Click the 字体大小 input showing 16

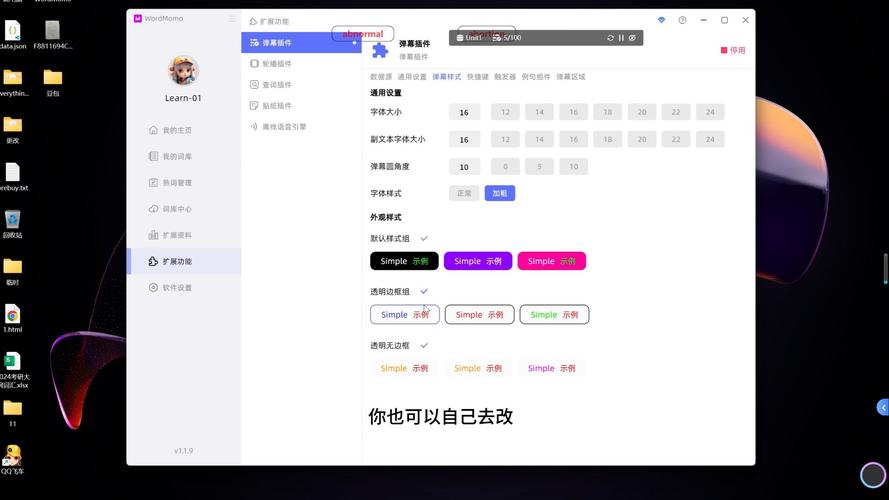pyautogui.click(x=464, y=113)
